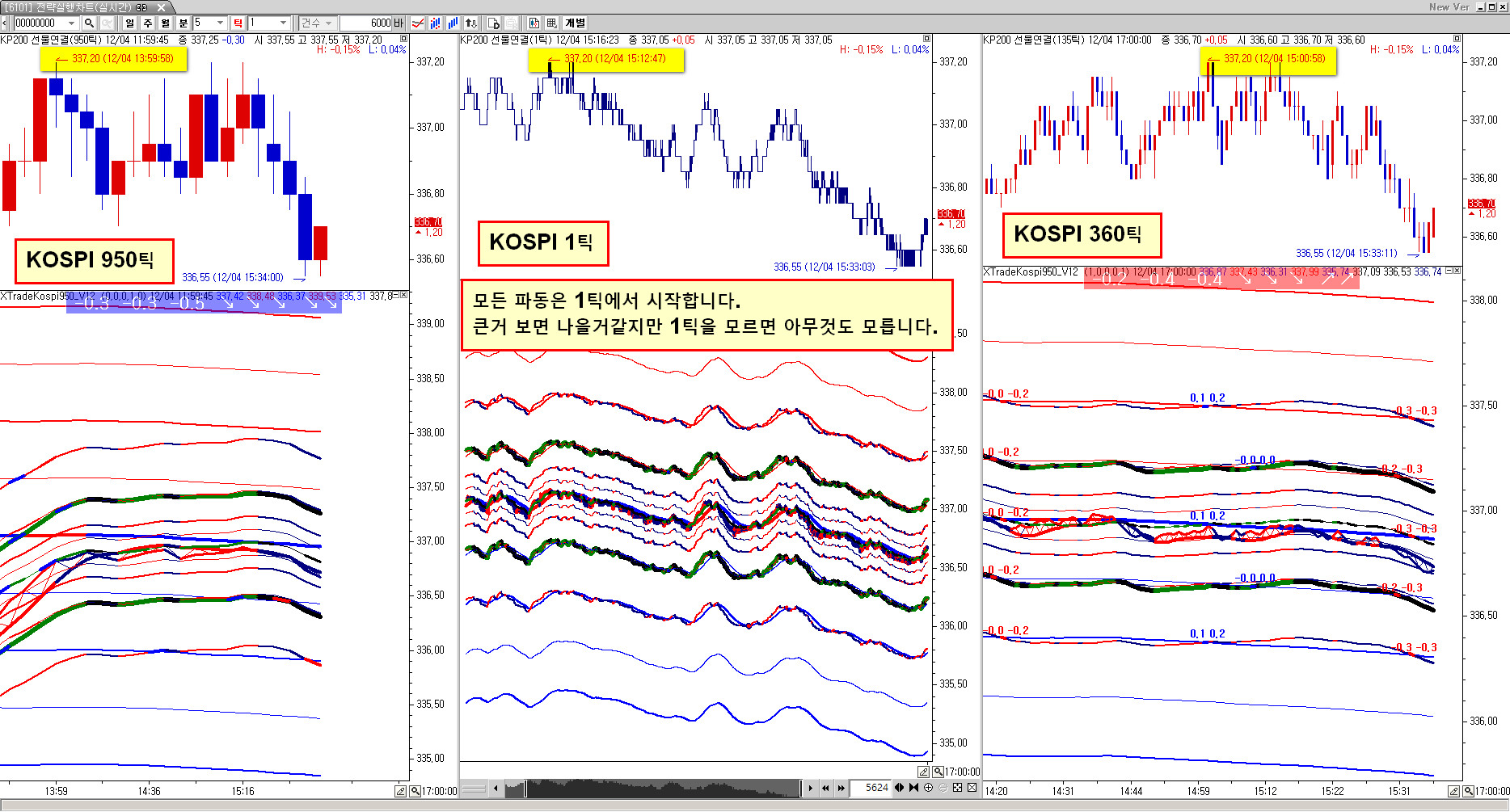This screenshot has height=812, width=1510.
Task: Click the candlestick chart settings icon
Action: [534, 23]
